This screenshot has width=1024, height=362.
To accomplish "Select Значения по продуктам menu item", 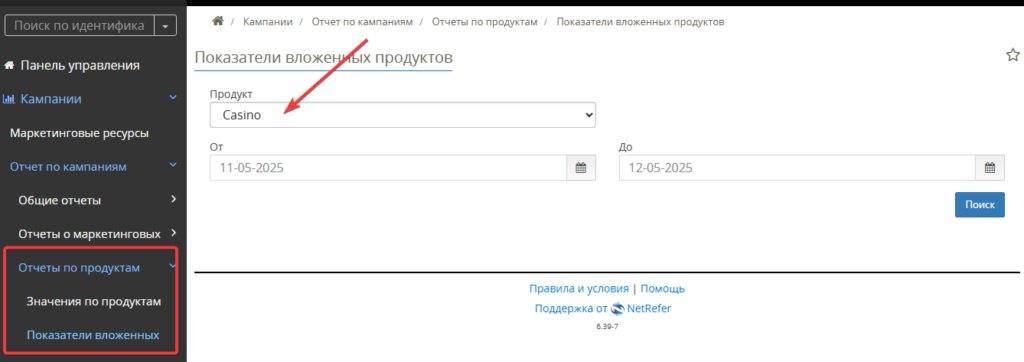I will click(93, 302).
